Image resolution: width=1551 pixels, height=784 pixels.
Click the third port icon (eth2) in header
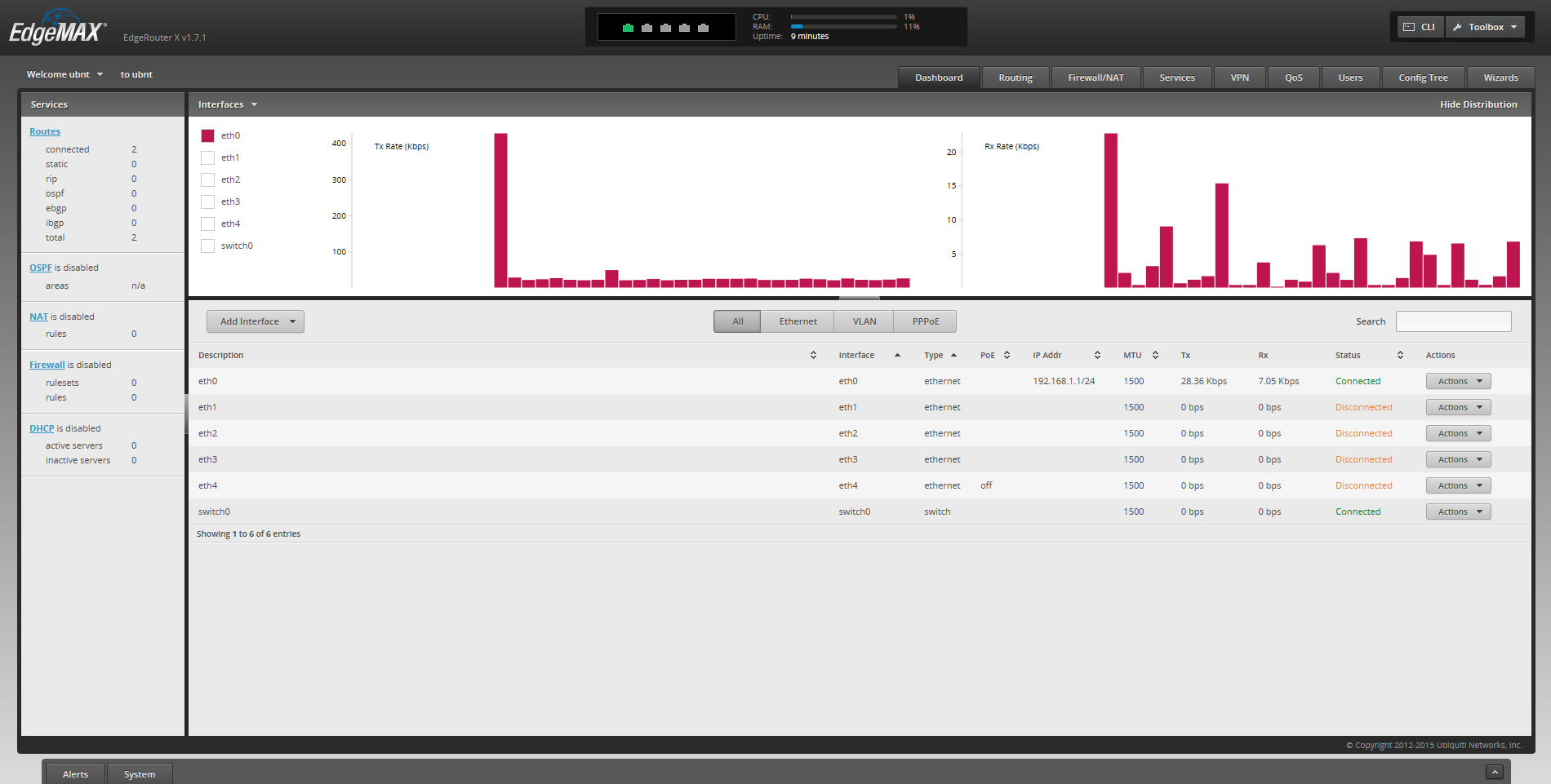click(x=665, y=28)
